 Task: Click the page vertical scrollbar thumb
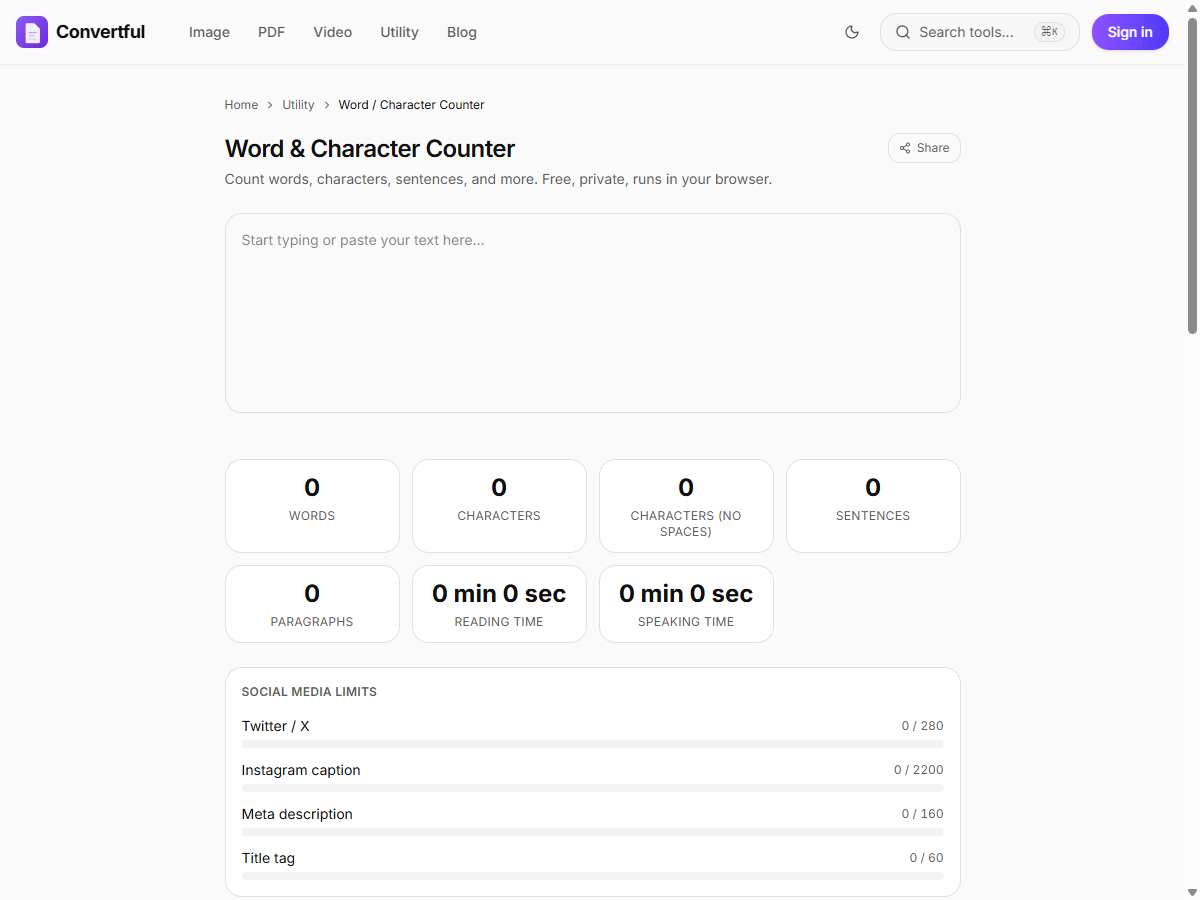[x=1192, y=174]
